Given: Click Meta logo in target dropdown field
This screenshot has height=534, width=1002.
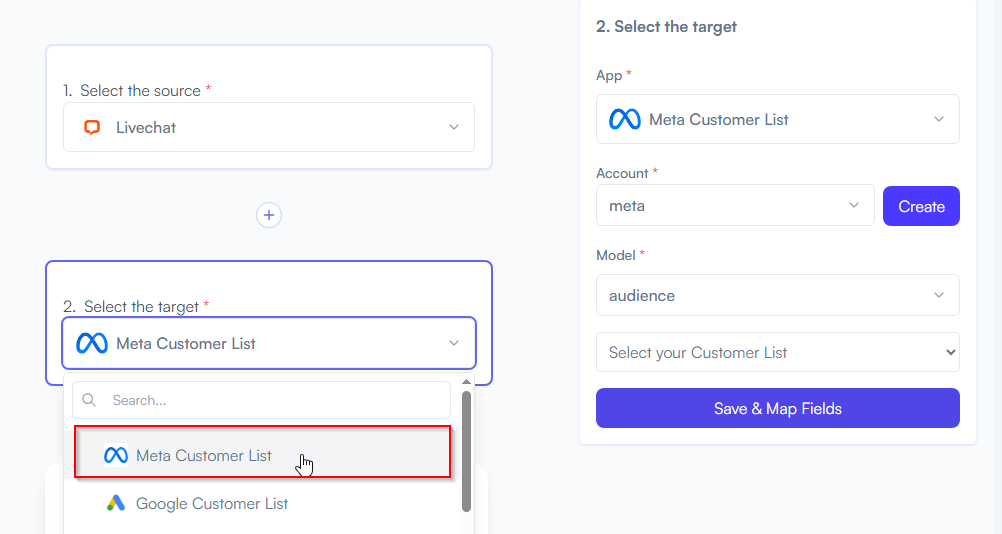Looking at the screenshot, I should point(92,344).
